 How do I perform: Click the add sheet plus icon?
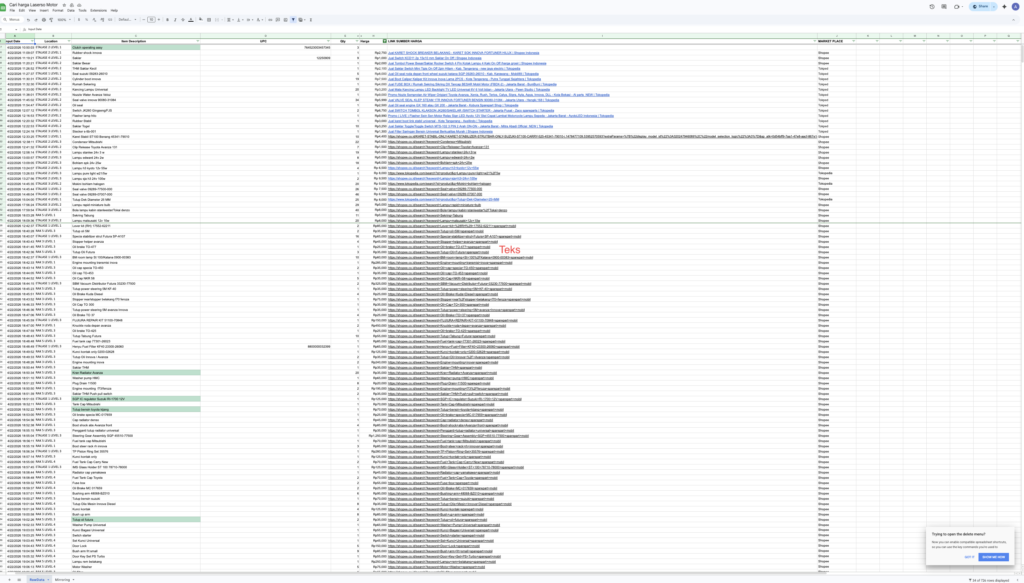point(9,580)
